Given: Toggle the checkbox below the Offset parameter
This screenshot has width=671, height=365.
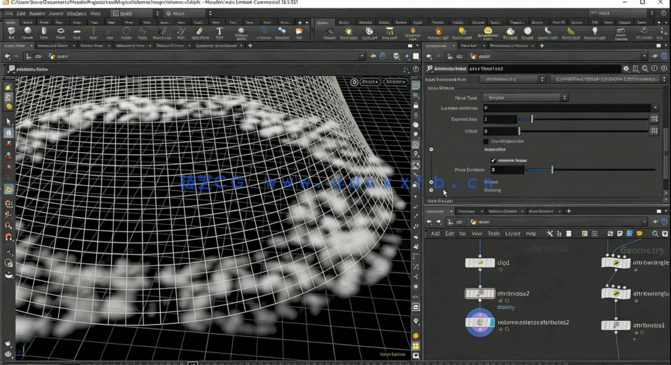Looking at the screenshot, I should pyautogui.click(x=486, y=141).
